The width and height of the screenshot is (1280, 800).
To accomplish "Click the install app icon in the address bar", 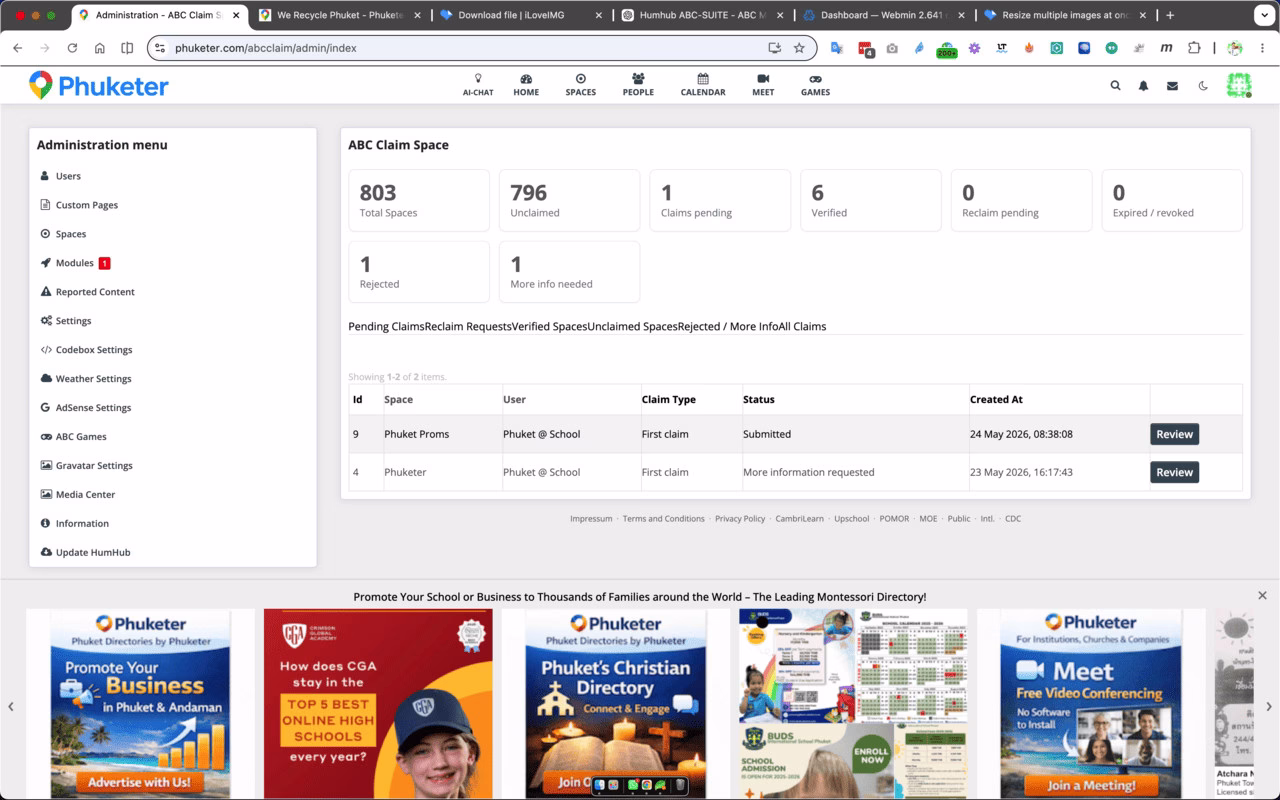I will click(774, 48).
